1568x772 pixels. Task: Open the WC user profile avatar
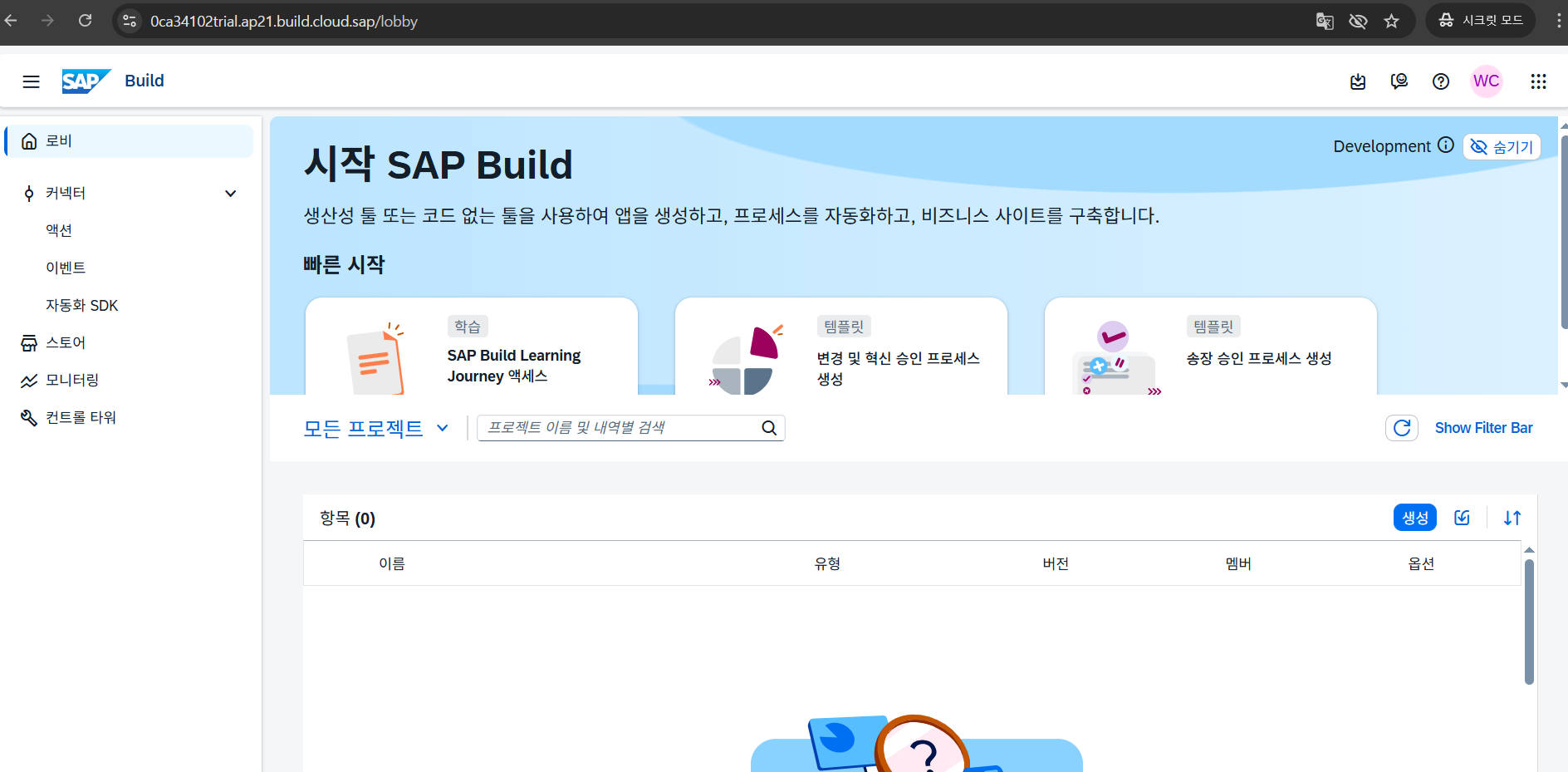coord(1487,81)
